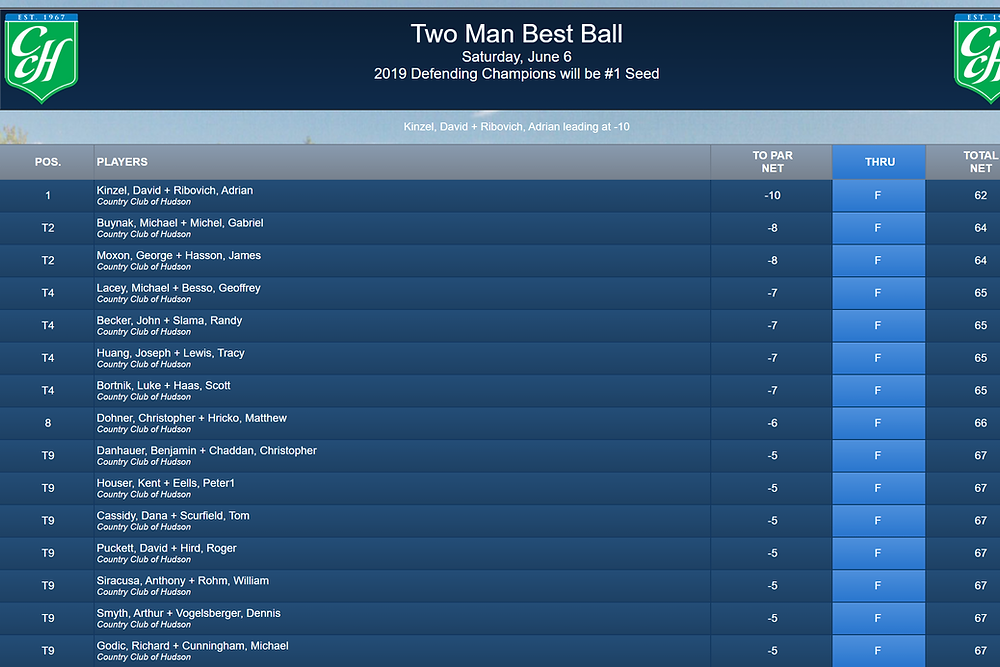Sort leaderboard by the POS. column header

click(x=47, y=161)
